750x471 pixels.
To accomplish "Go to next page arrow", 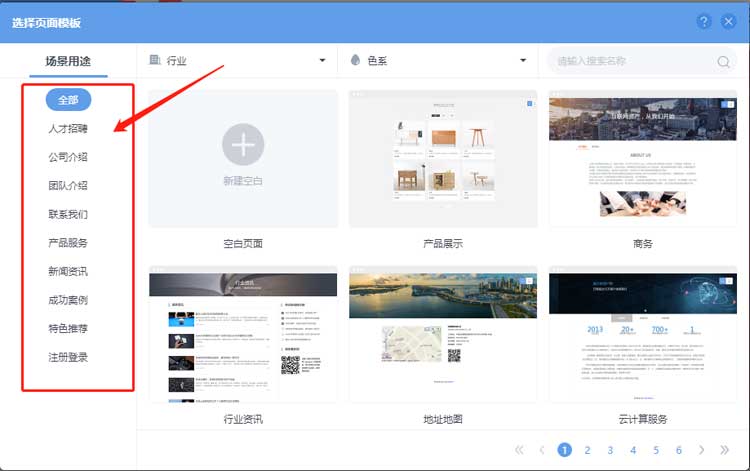I will coord(702,451).
